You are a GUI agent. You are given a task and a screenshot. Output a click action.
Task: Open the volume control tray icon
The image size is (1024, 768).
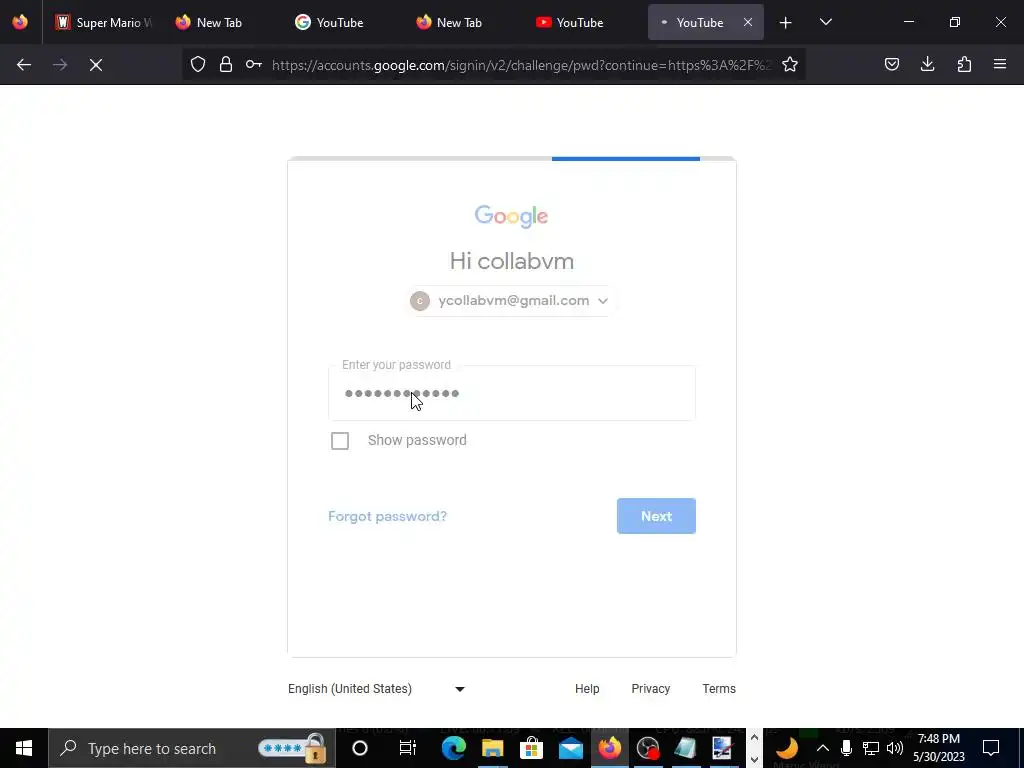[895, 748]
